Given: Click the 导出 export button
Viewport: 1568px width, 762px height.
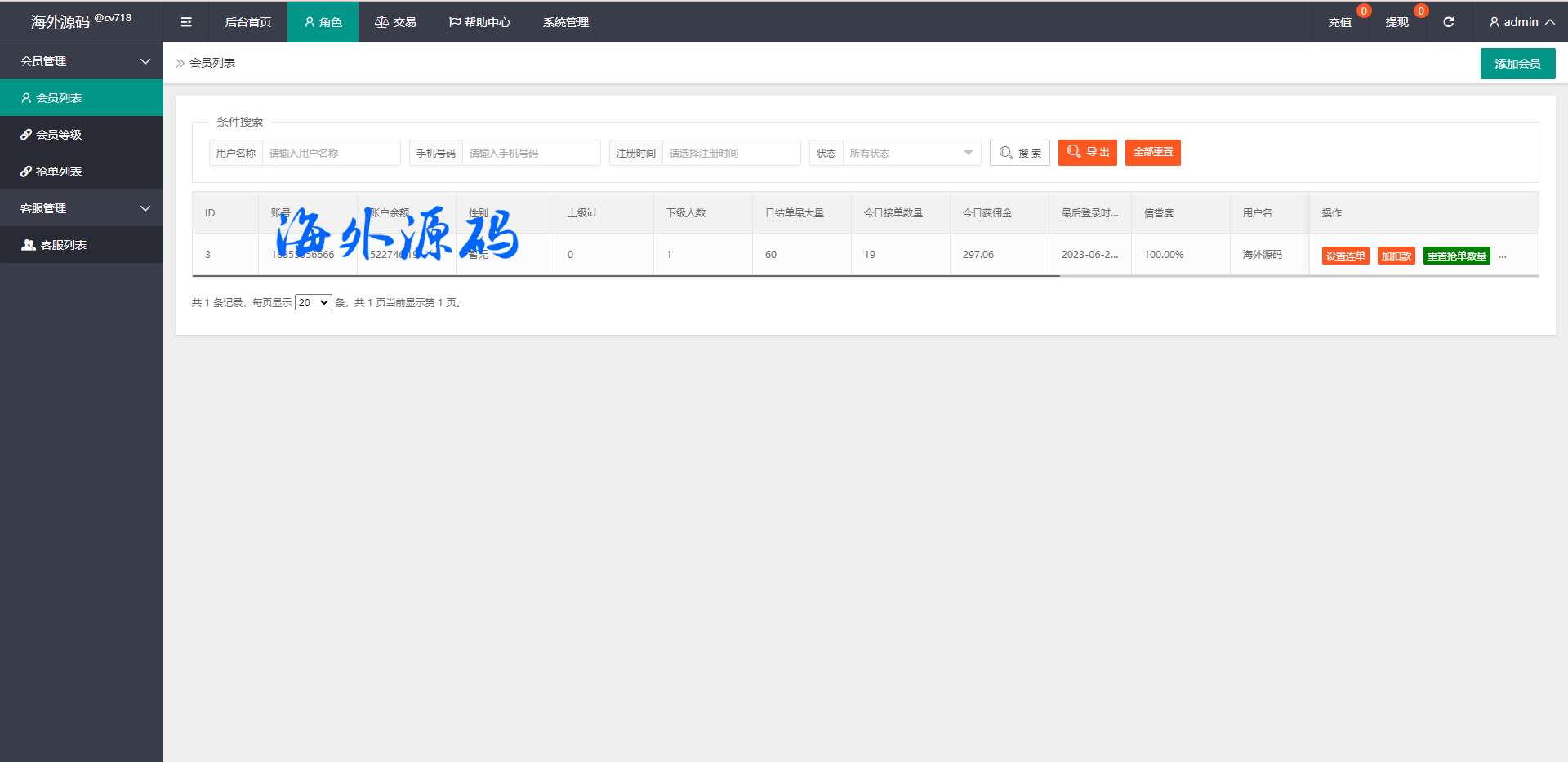Looking at the screenshot, I should tap(1087, 153).
